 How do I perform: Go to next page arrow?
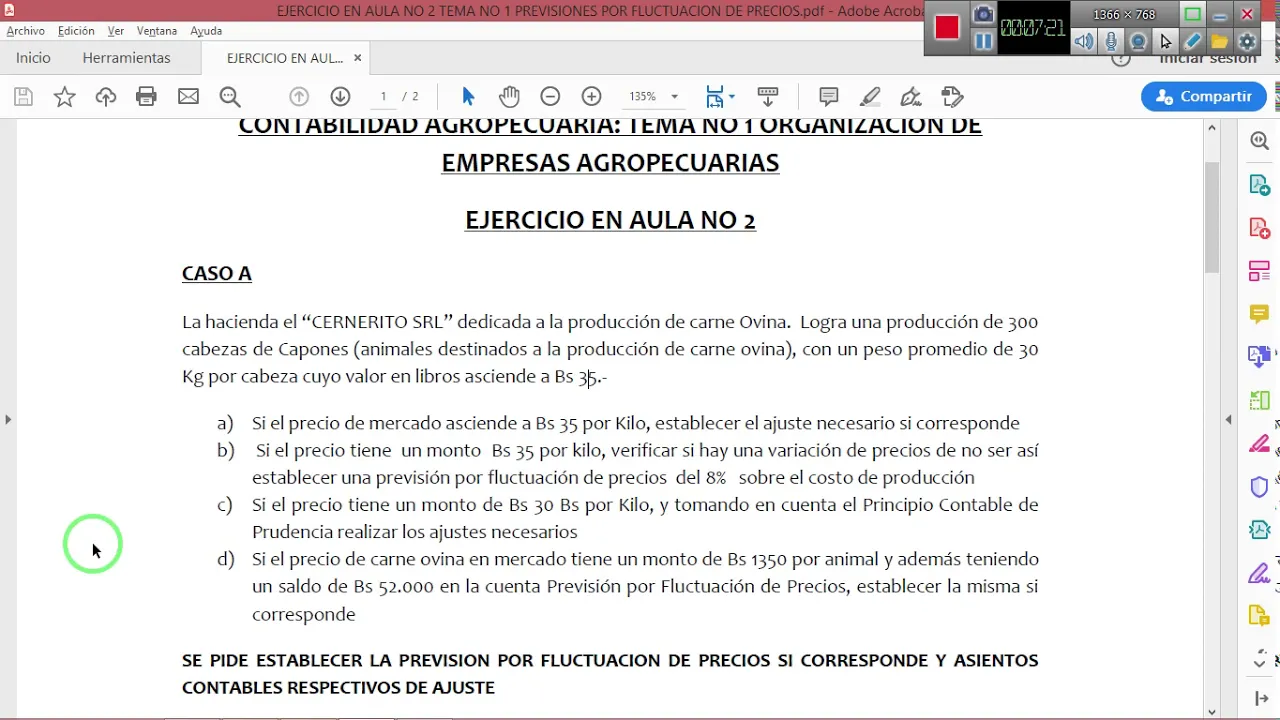(340, 97)
